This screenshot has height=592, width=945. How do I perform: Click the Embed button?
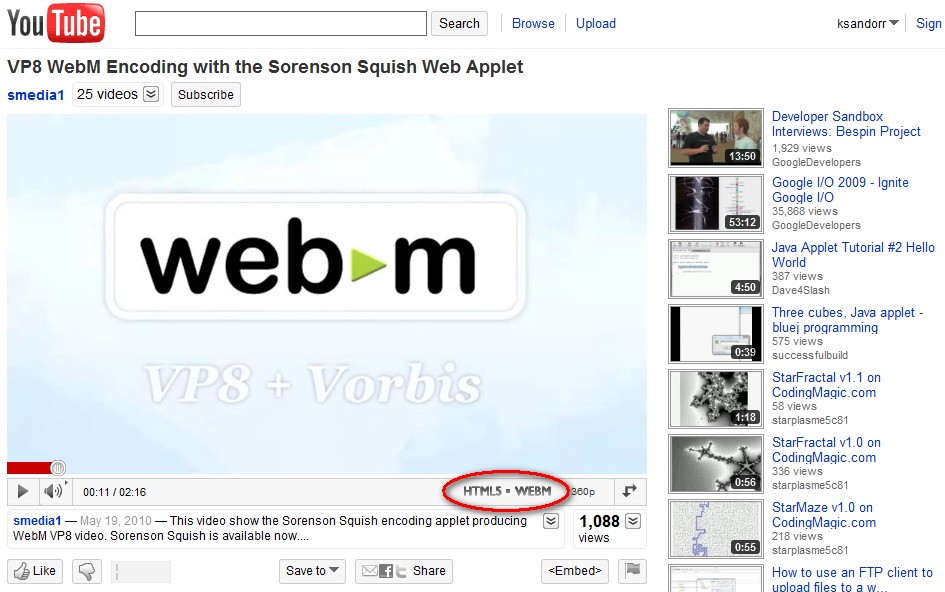(x=575, y=571)
